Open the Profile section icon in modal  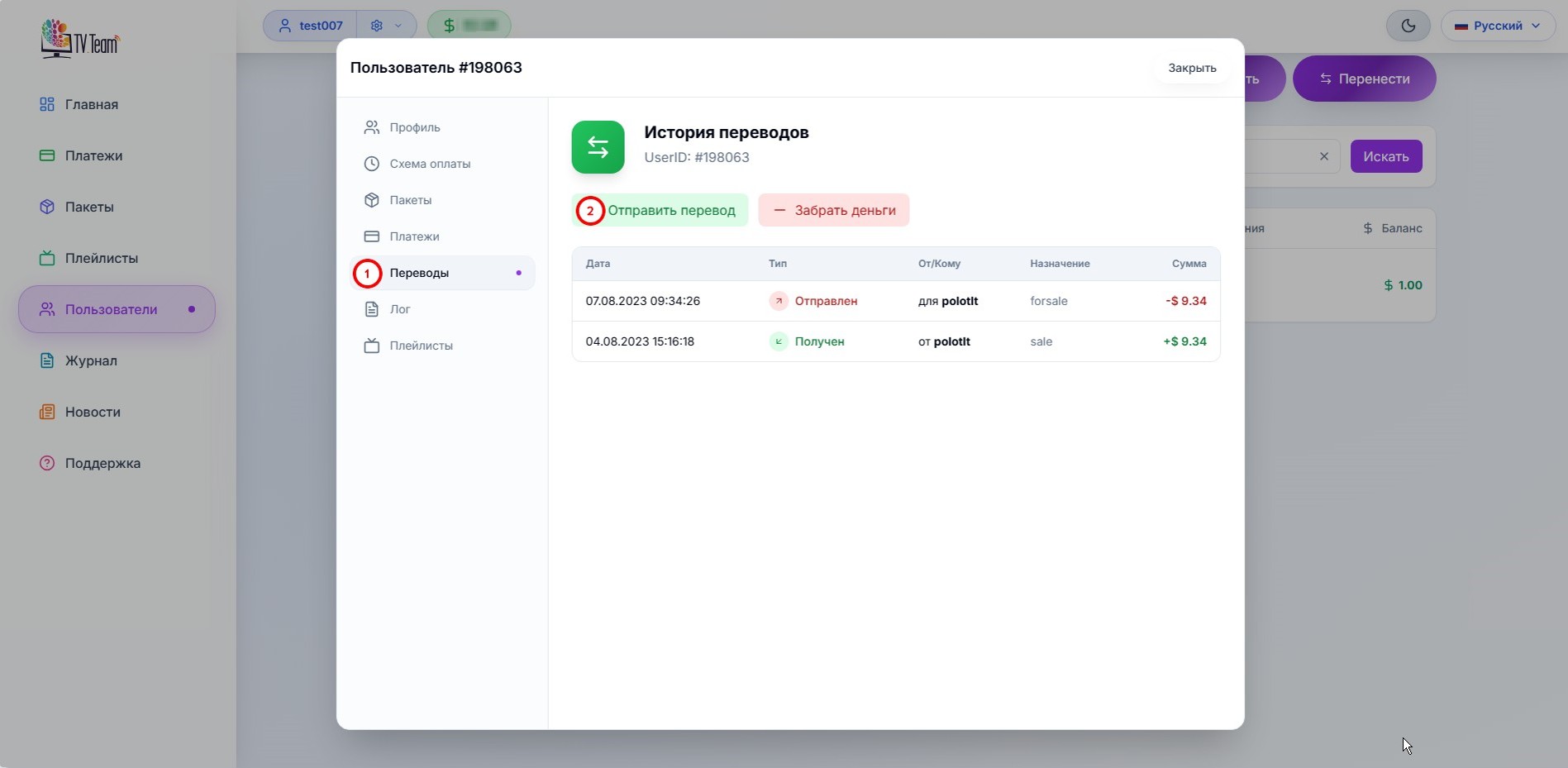pos(372,127)
